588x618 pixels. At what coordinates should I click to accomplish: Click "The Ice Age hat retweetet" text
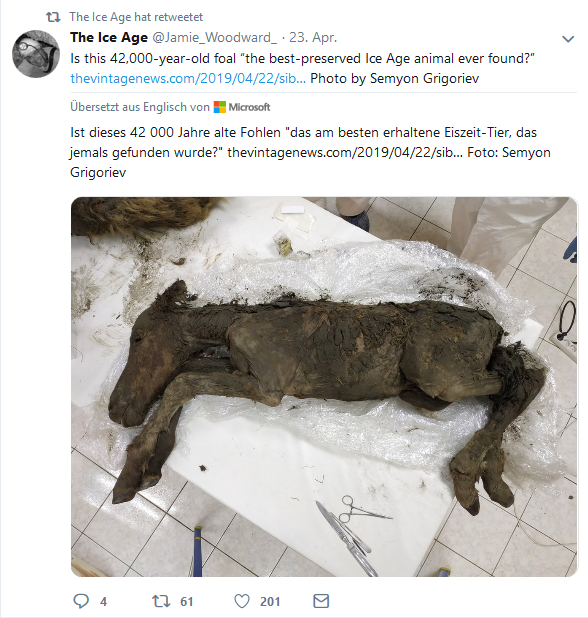(136, 17)
